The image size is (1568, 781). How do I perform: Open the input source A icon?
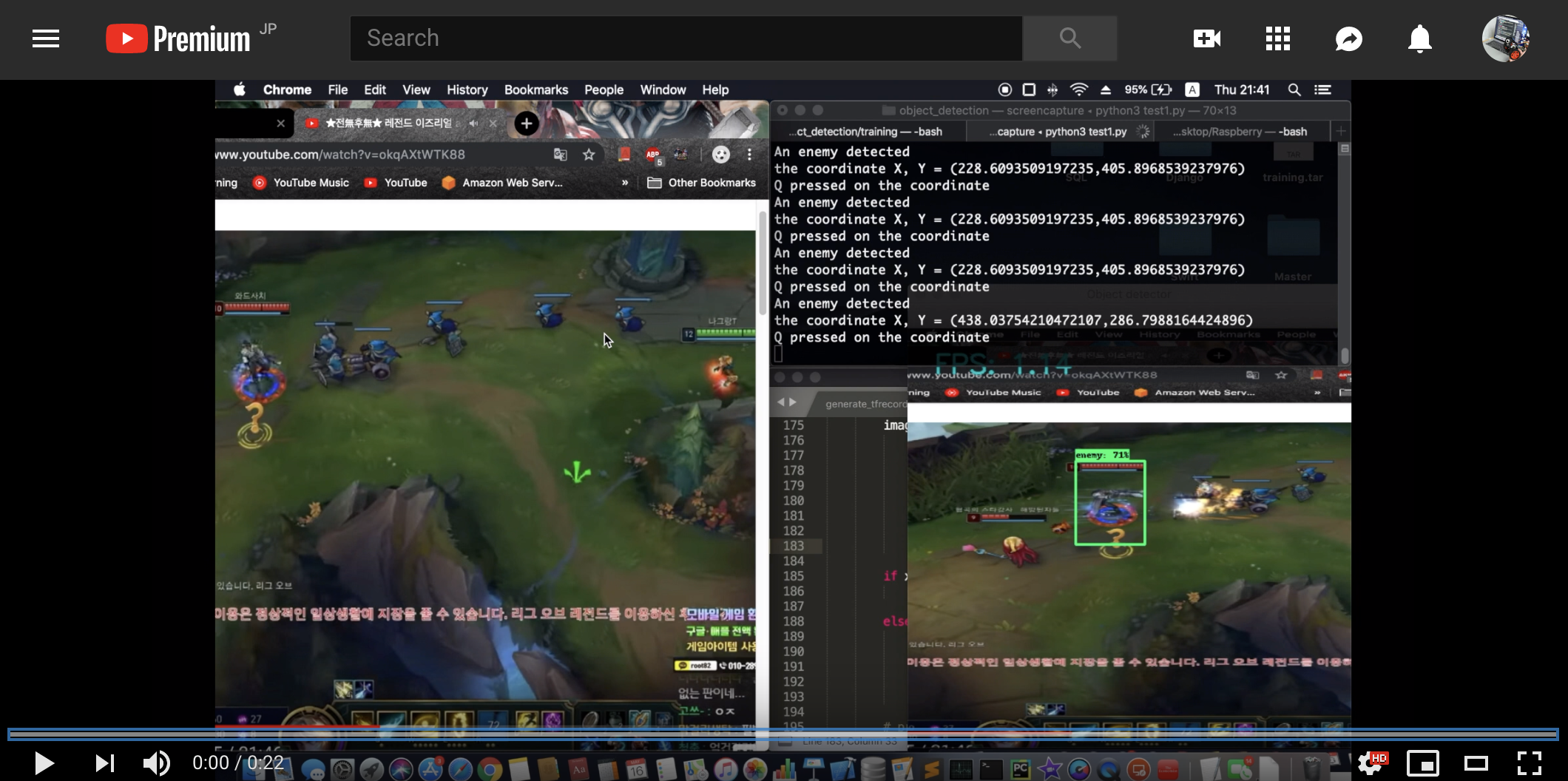click(x=1192, y=89)
